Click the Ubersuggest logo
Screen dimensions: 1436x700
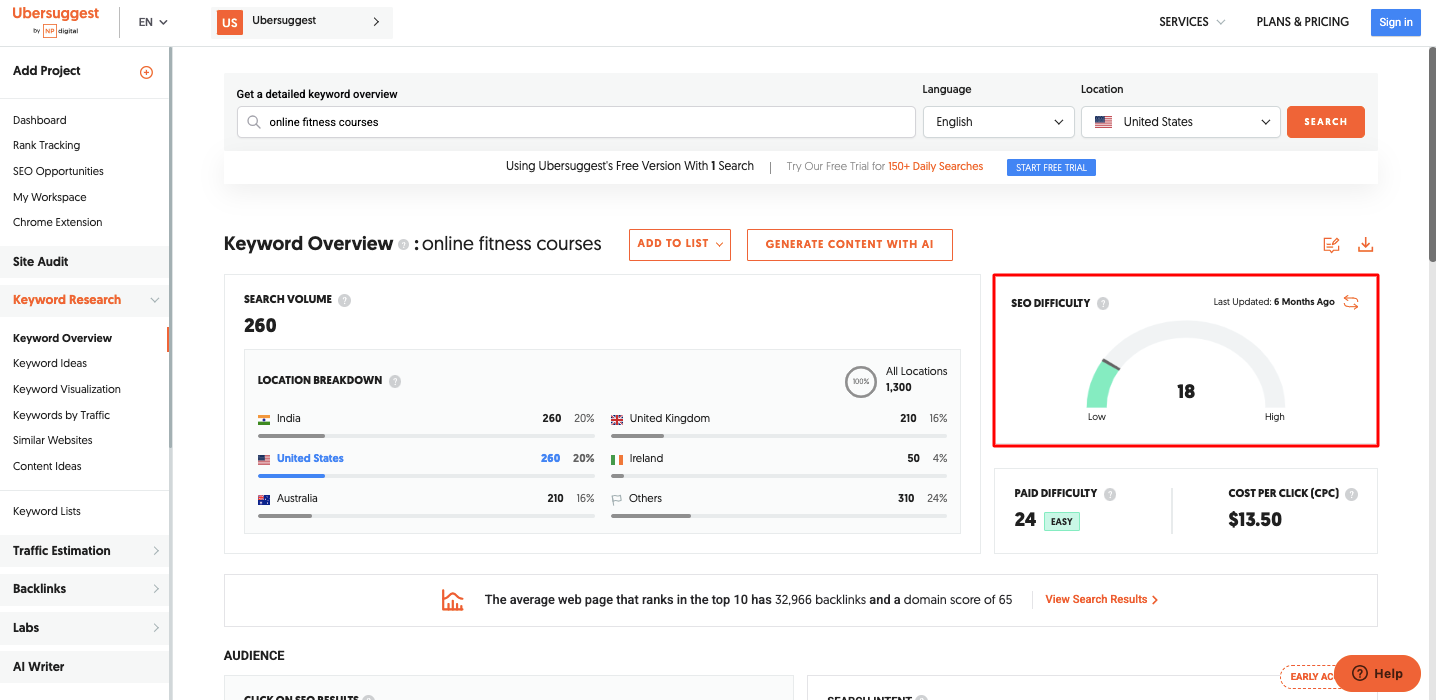coord(56,21)
